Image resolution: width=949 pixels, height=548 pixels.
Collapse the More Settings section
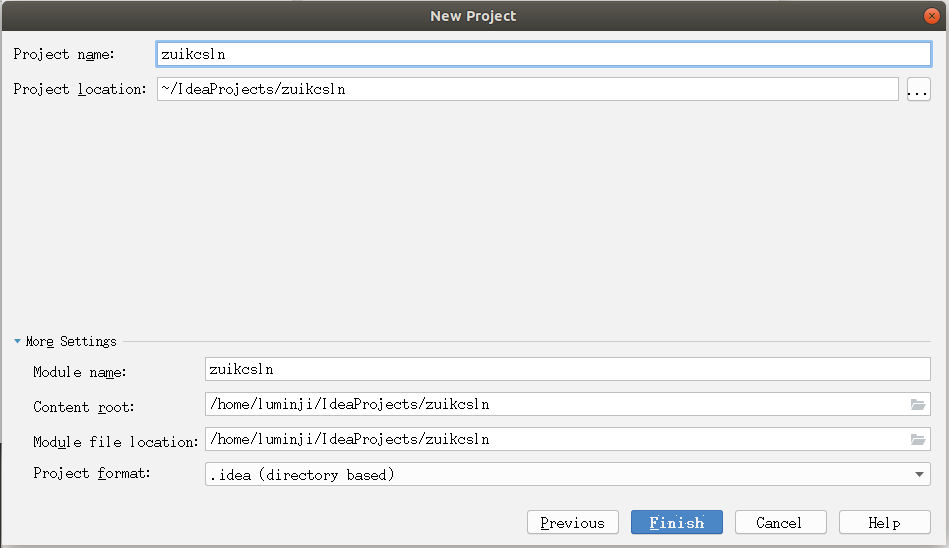18,341
